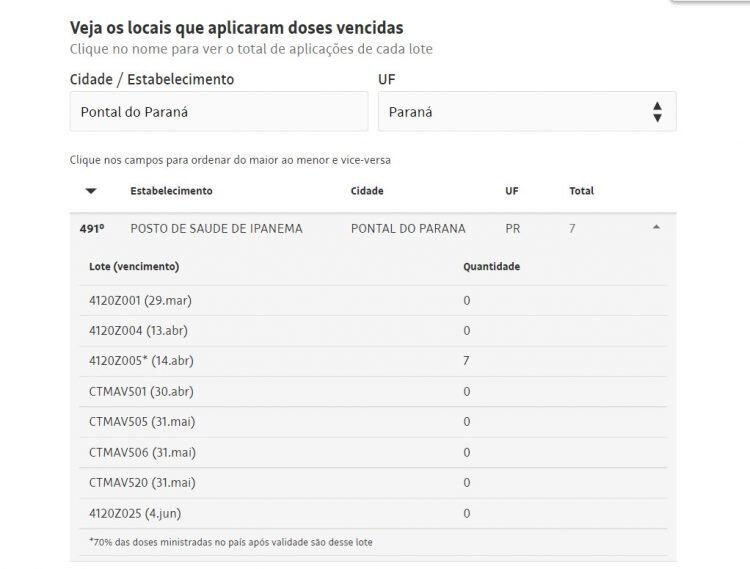The width and height of the screenshot is (750, 569).
Task: Select lot row 4120Z004 (13.abr)
Action: pyautogui.click(x=373, y=331)
